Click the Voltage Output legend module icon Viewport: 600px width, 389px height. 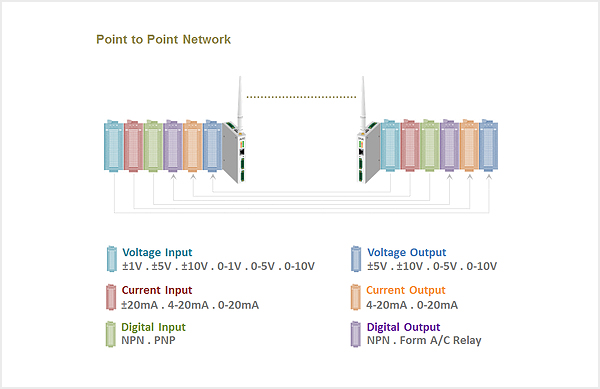(x=356, y=259)
